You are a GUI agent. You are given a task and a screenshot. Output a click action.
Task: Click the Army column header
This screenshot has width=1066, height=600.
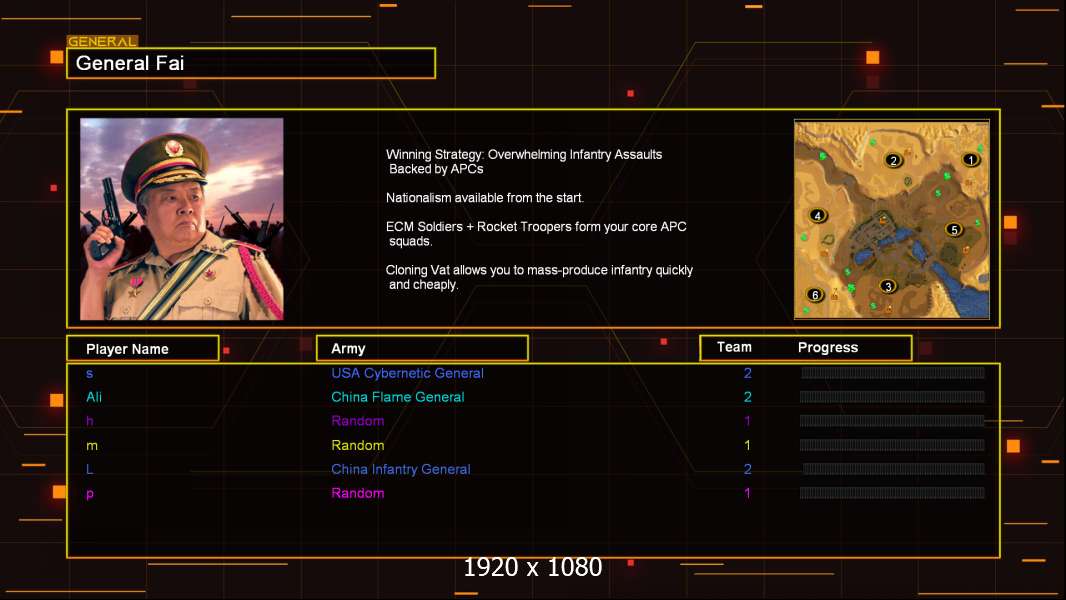(x=422, y=349)
